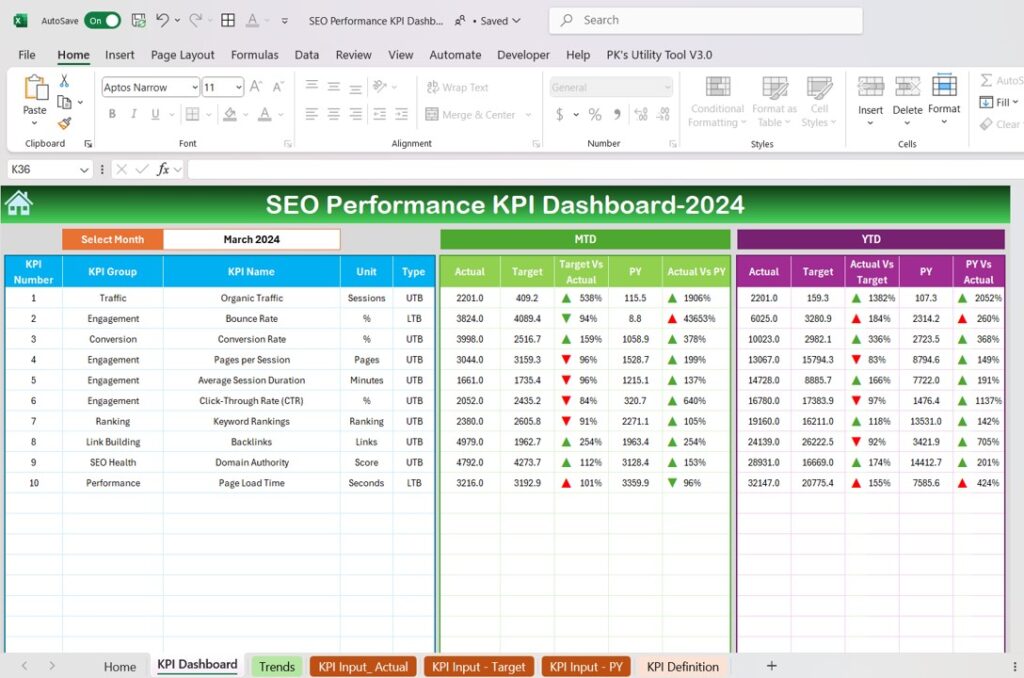Image resolution: width=1024 pixels, height=678 pixels.
Task: Add a new sheet with plus button
Action: point(771,666)
